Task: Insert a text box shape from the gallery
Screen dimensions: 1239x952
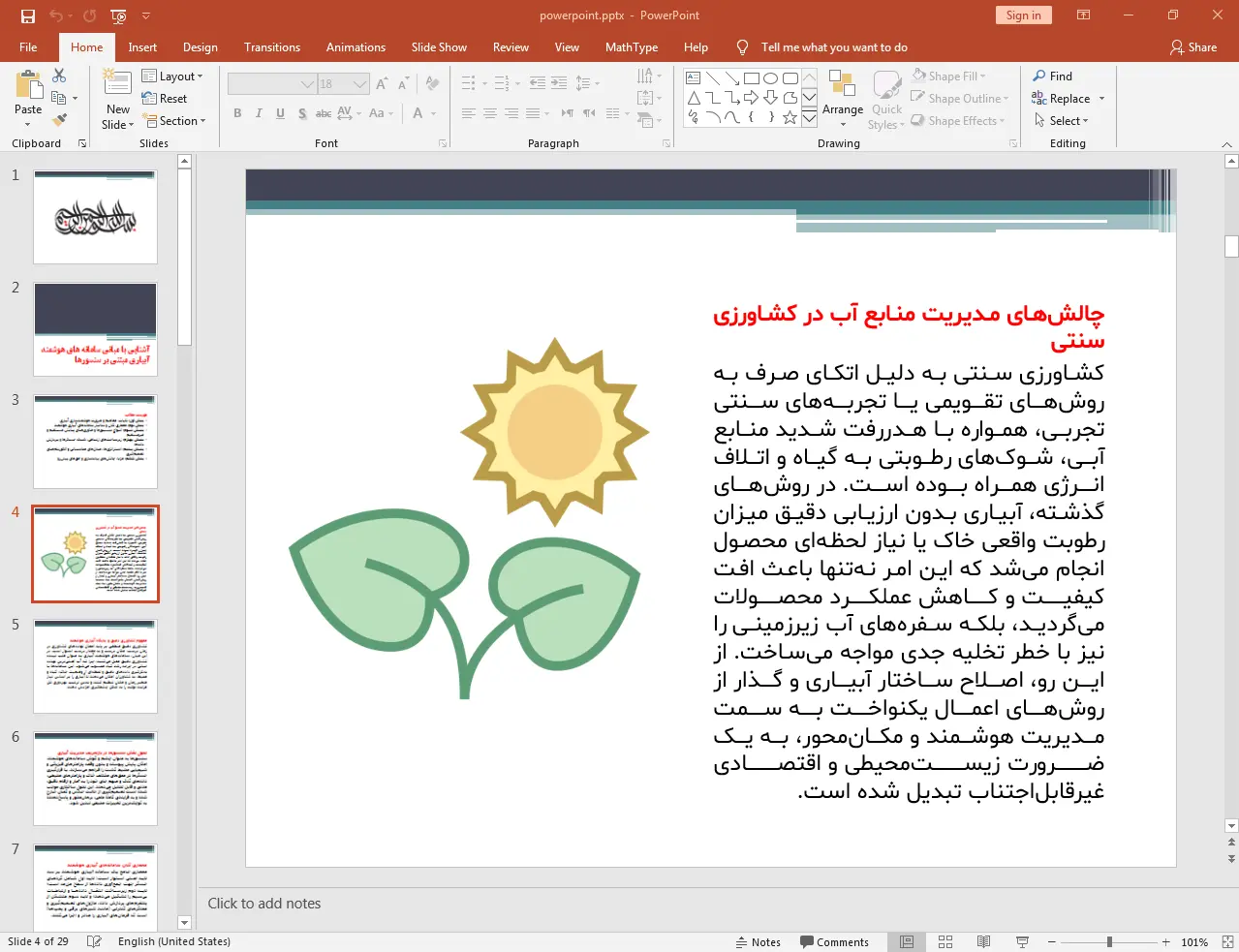Action: [694, 78]
